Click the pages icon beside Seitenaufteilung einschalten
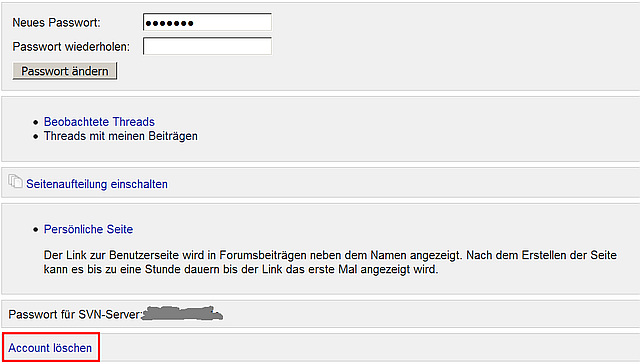Image resolution: width=640 pixels, height=364 pixels. [x=16, y=182]
